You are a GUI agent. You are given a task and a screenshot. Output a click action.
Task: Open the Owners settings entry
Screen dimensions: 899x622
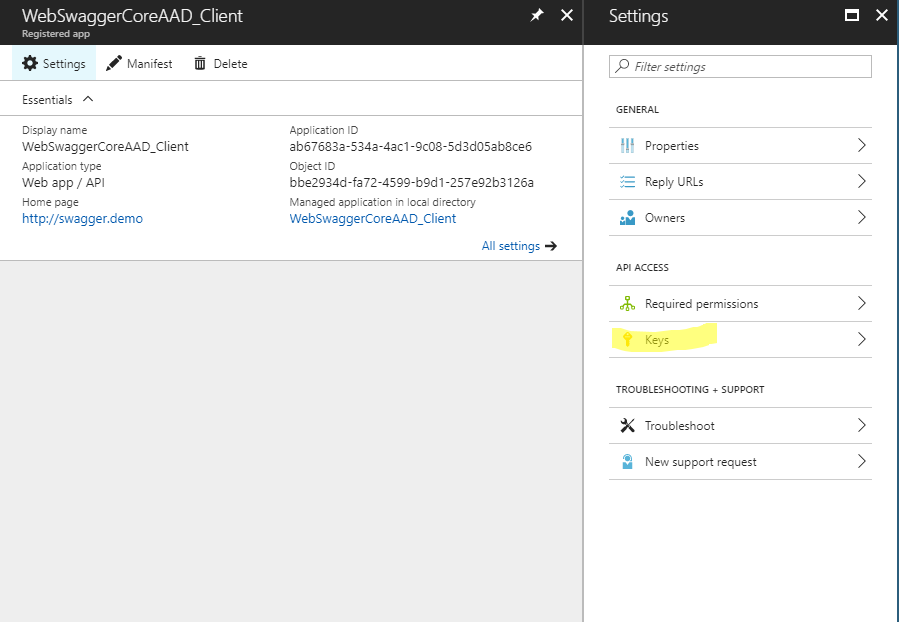click(740, 218)
